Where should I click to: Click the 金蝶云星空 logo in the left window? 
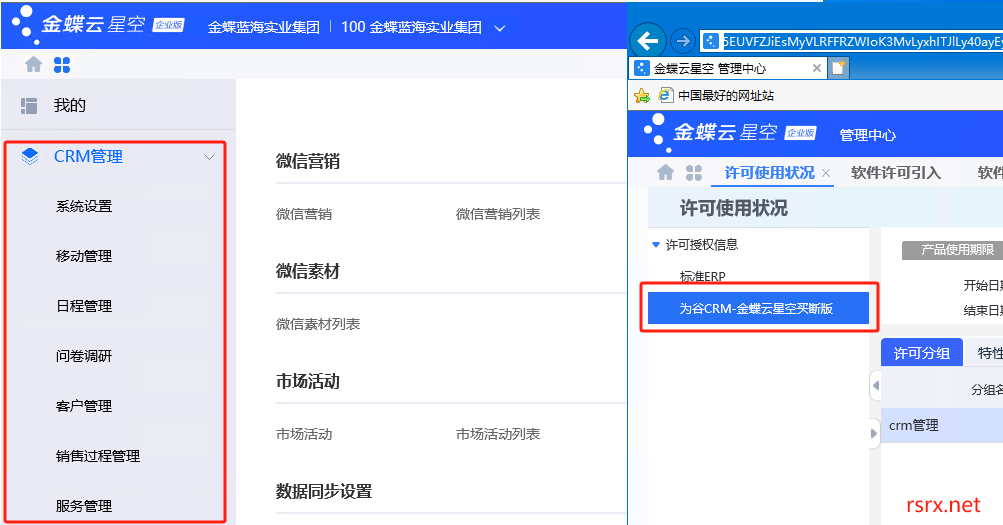[98, 24]
